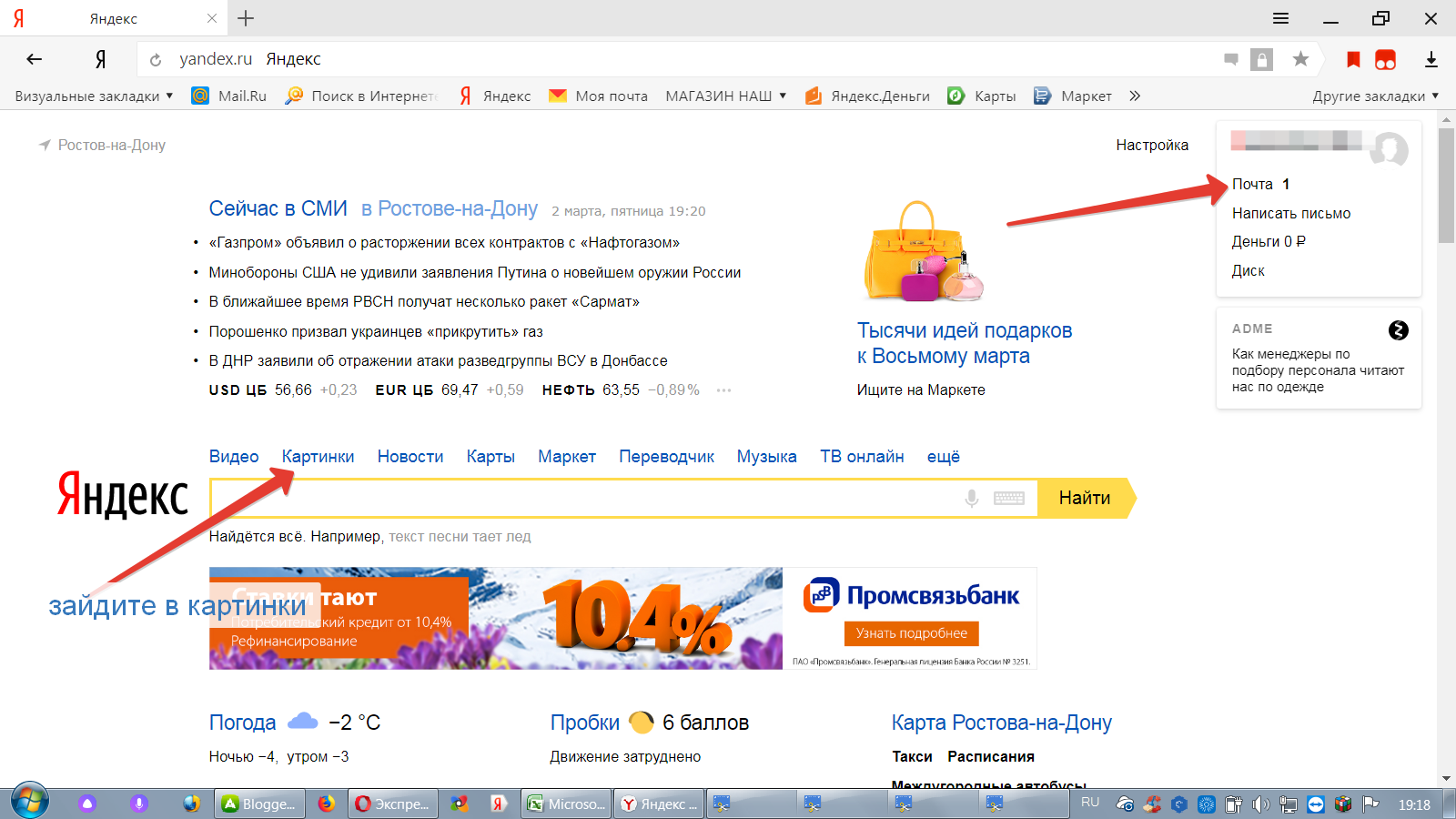This screenshot has height=819, width=1456.
Task: Open the Карта Ростова-на-Дону link
Action: tap(1002, 723)
